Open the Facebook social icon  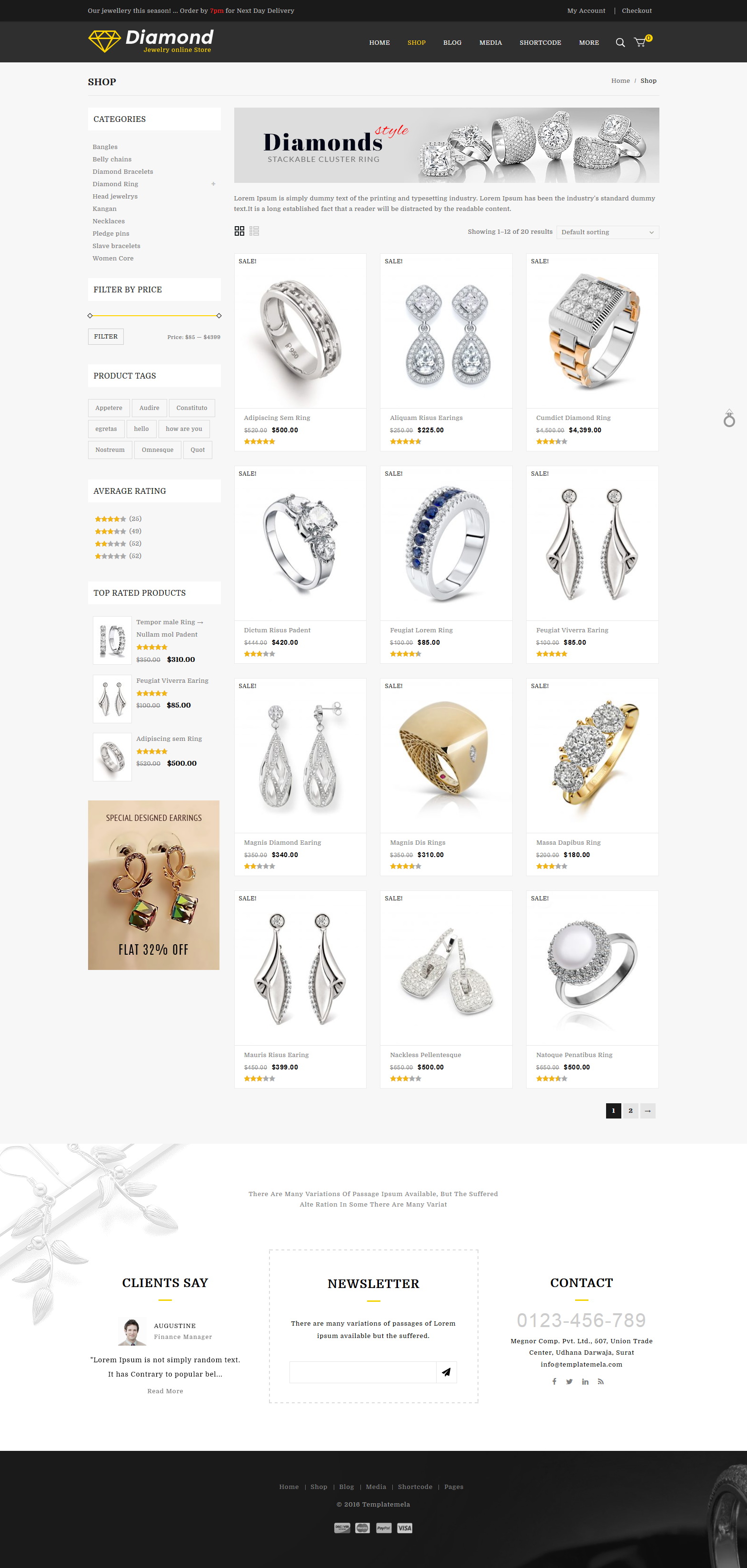coord(554,1381)
